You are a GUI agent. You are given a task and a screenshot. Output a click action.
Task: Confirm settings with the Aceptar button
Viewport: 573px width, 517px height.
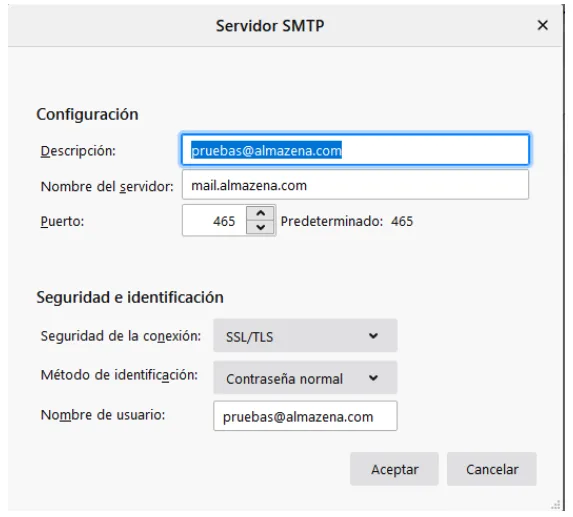[x=394, y=469]
